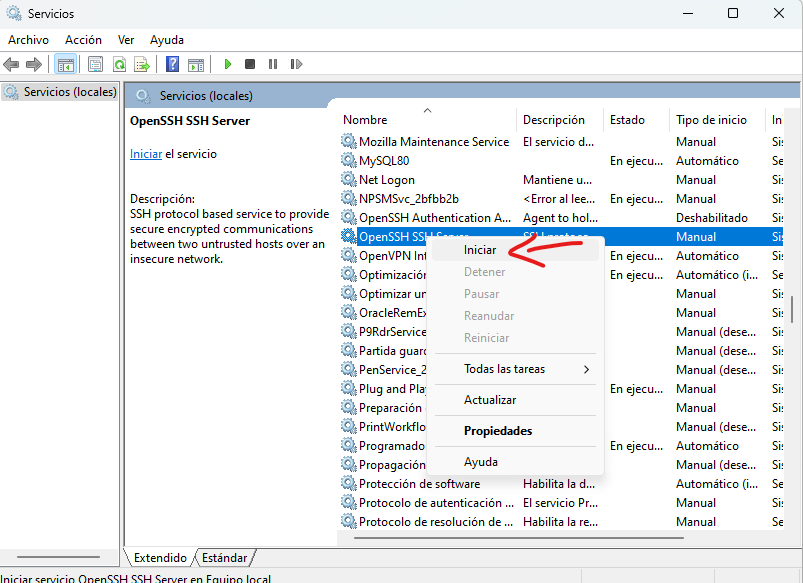The height and width of the screenshot is (583, 803).
Task: Sort by the Nombre column header
Action: (x=428, y=119)
